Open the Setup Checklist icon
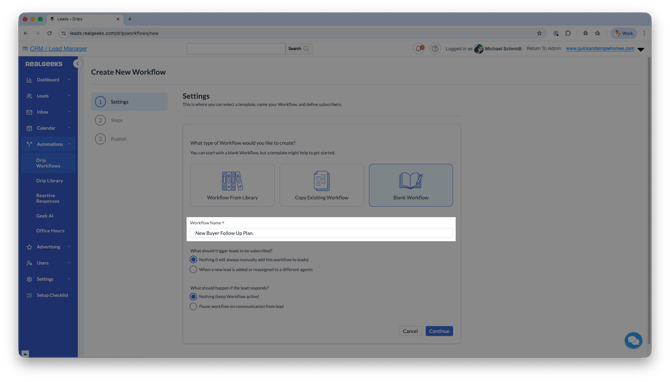The image size is (670, 382). point(29,295)
